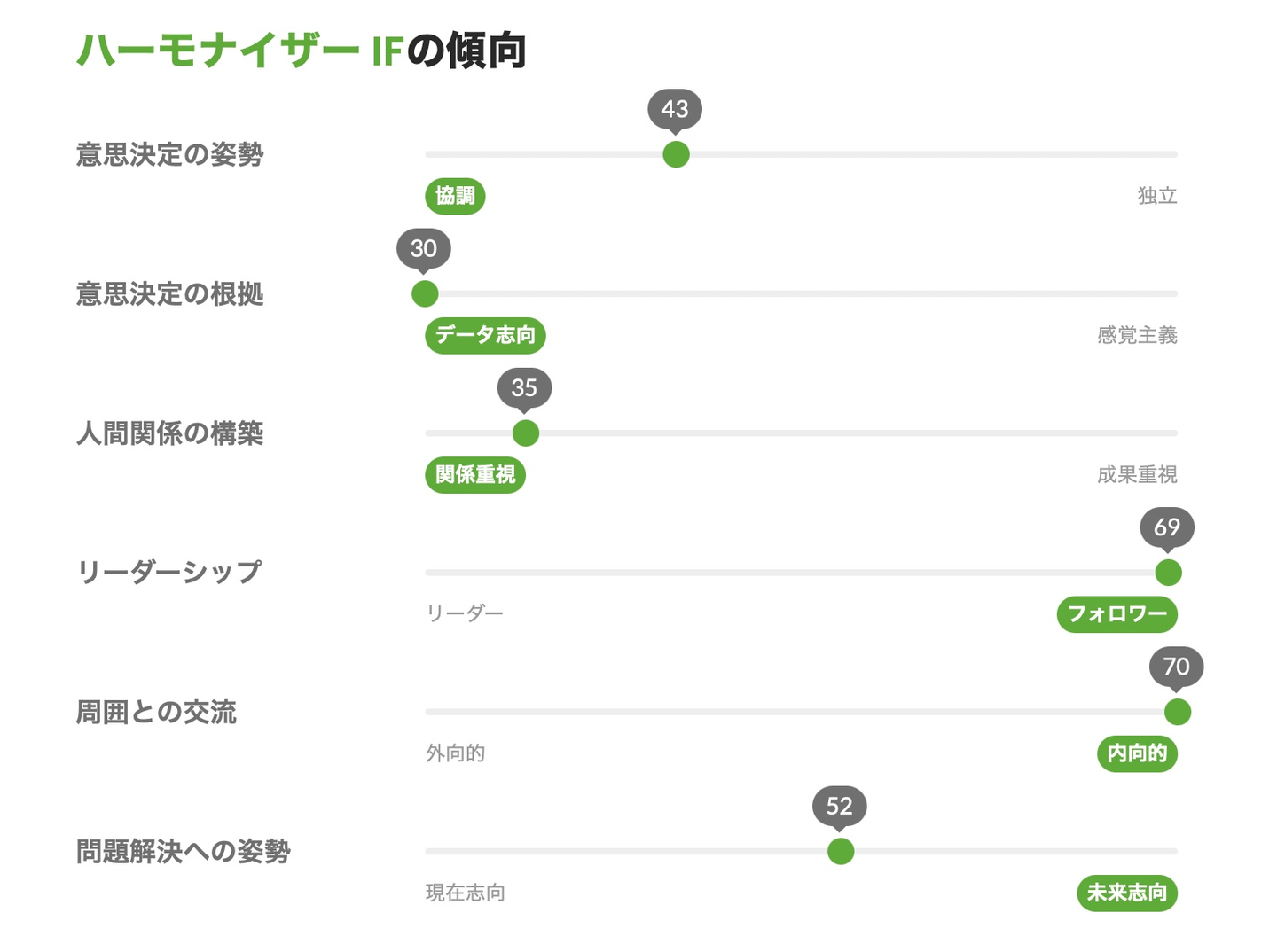Screen dimensions: 1277x952
Task: Click the 35 score bubble
Action: (524, 387)
